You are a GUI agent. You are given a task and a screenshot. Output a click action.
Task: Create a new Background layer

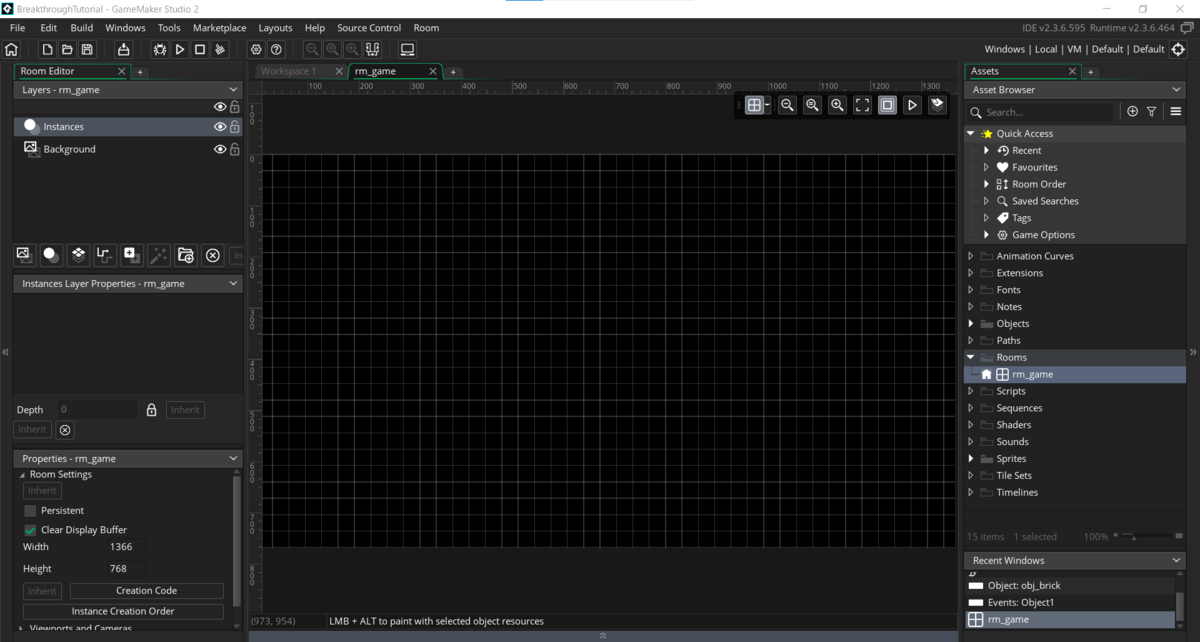point(23,255)
